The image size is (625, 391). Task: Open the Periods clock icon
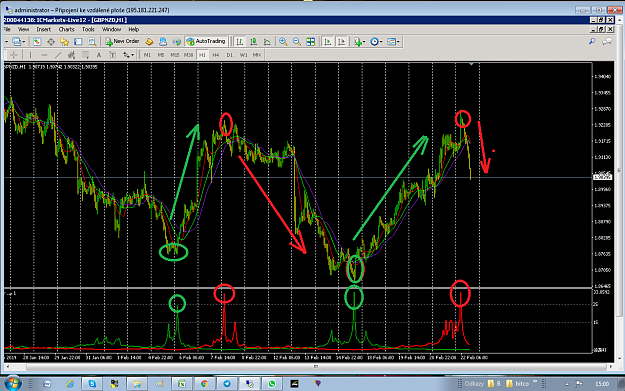pyautogui.click(x=374, y=41)
